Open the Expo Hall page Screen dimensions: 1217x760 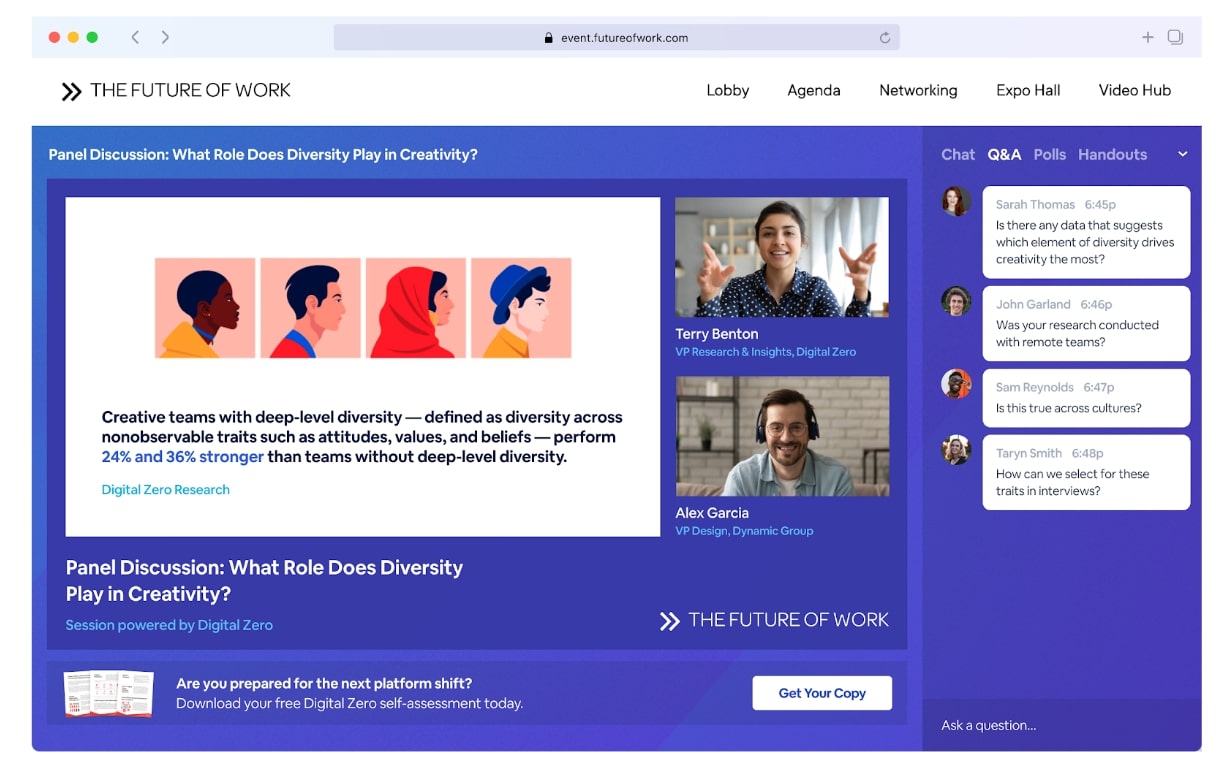click(x=1027, y=90)
